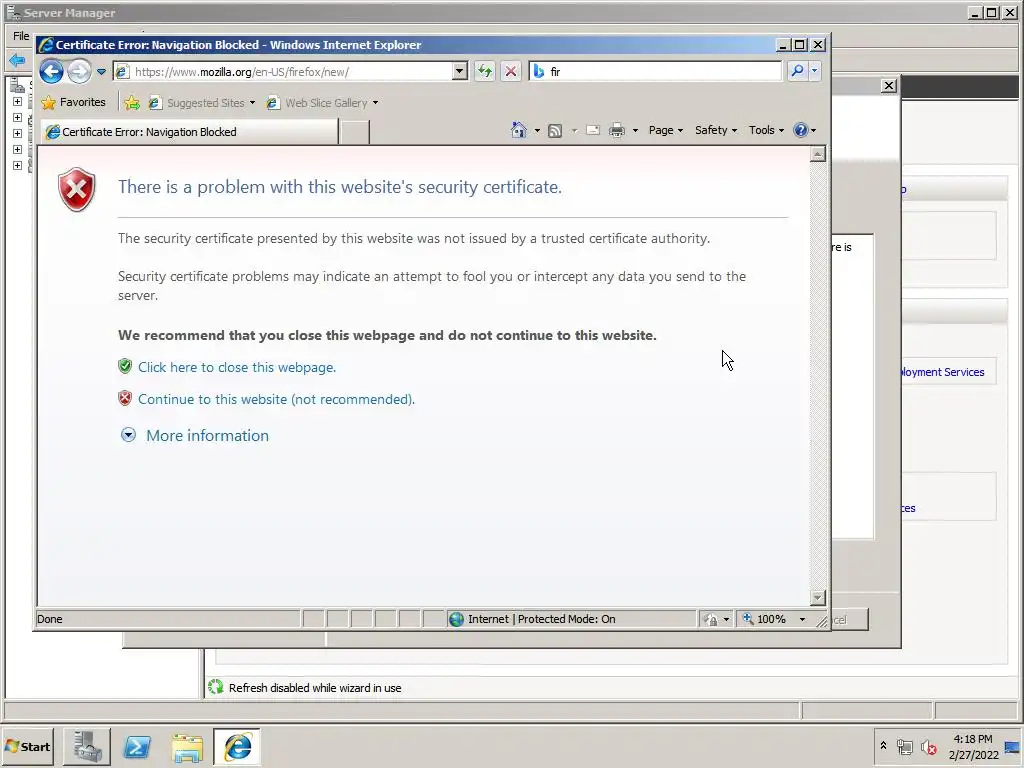This screenshot has width=1024, height=768.
Task: Open the Home button dropdown arrow
Action: pyautogui.click(x=537, y=131)
